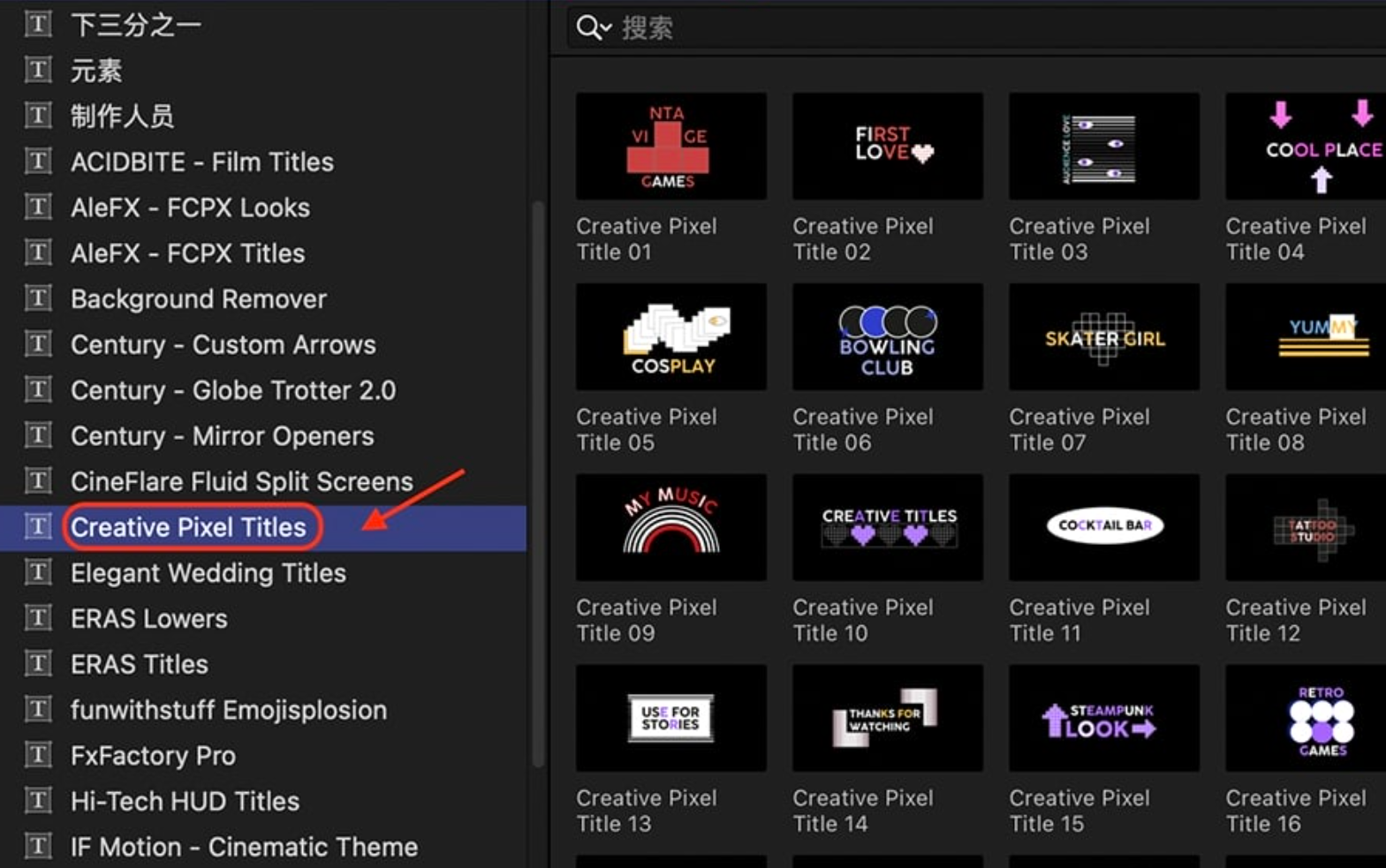Choose the AleFX - FCPX Looks category
Screen dimensions: 1386x868
point(190,208)
